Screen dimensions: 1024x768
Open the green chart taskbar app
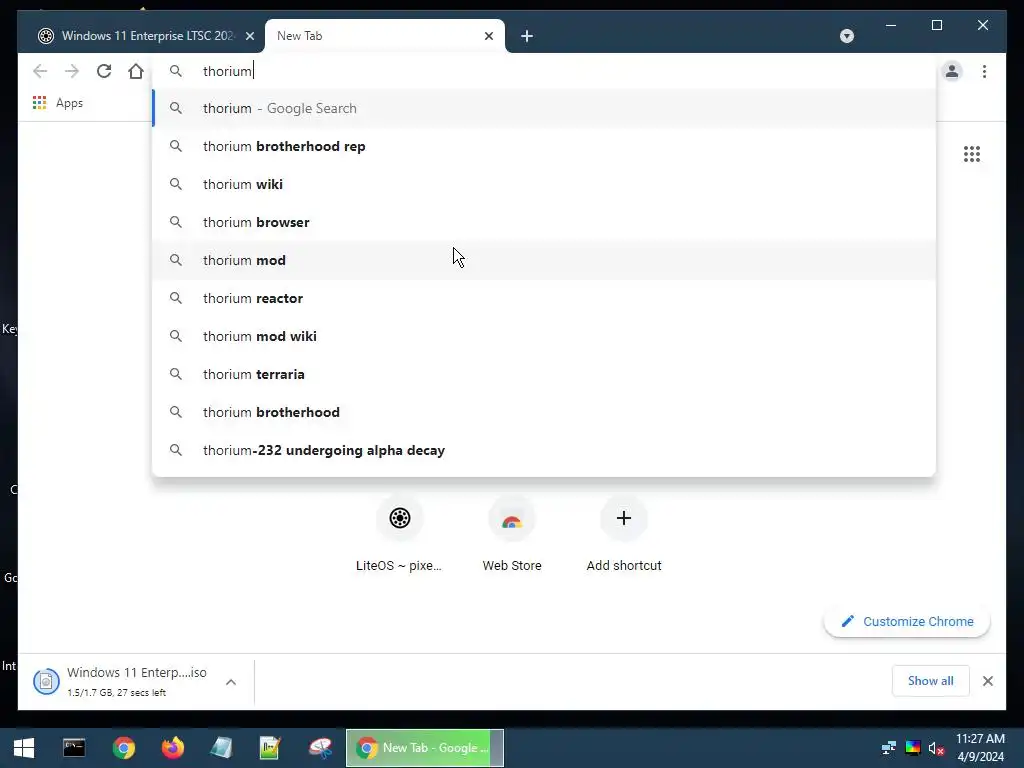tap(270, 748)
